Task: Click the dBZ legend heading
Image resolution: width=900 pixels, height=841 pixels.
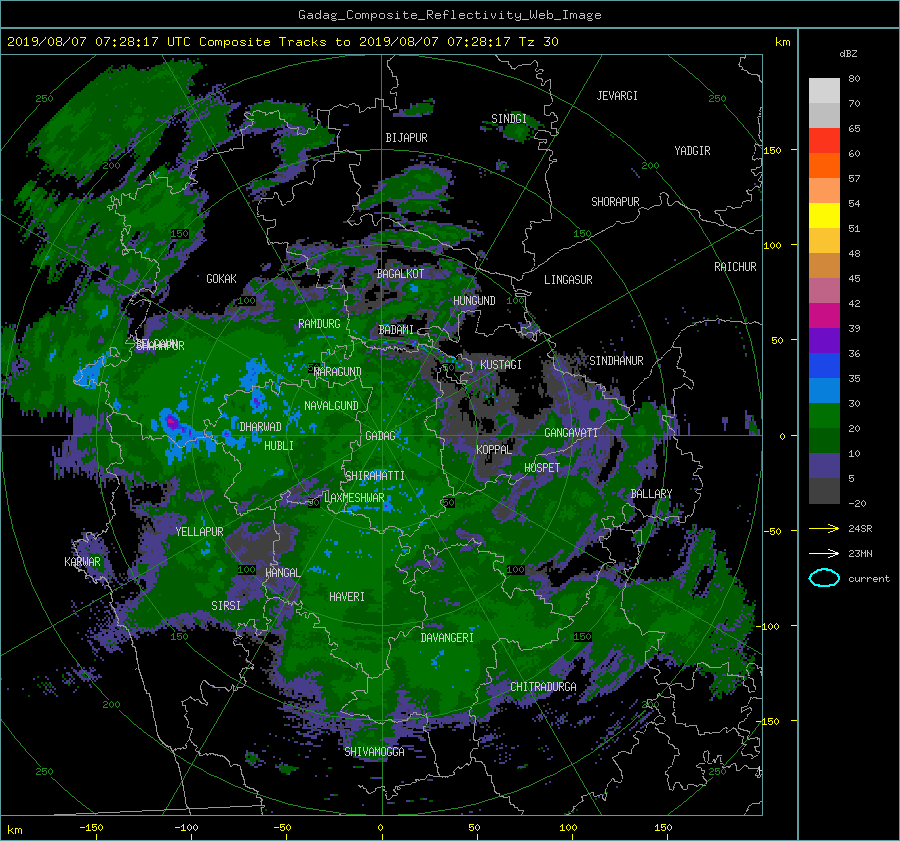Action: click(x=848, y=53)
